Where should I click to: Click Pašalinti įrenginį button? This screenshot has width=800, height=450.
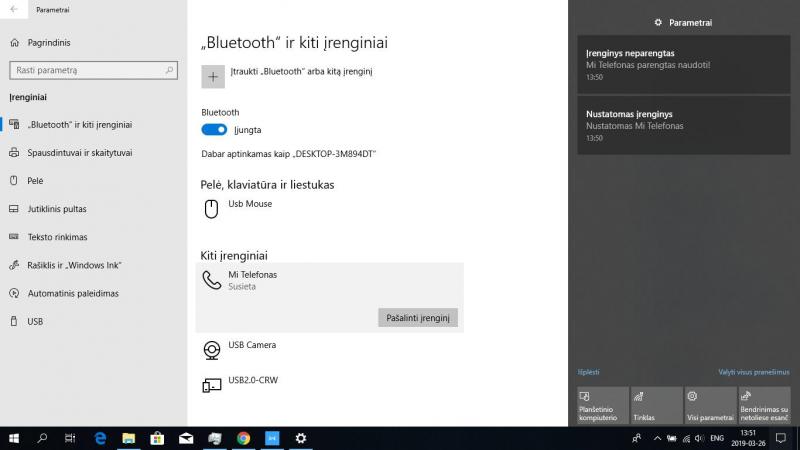click(418, 318)
